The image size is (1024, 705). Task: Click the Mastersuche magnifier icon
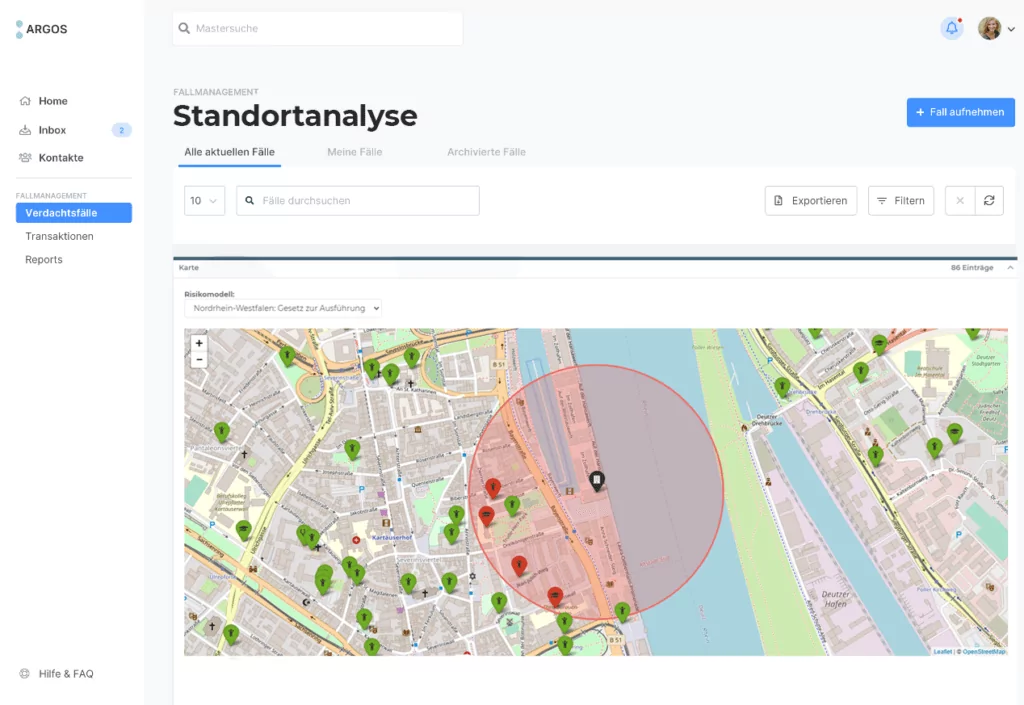click(184, 29)
